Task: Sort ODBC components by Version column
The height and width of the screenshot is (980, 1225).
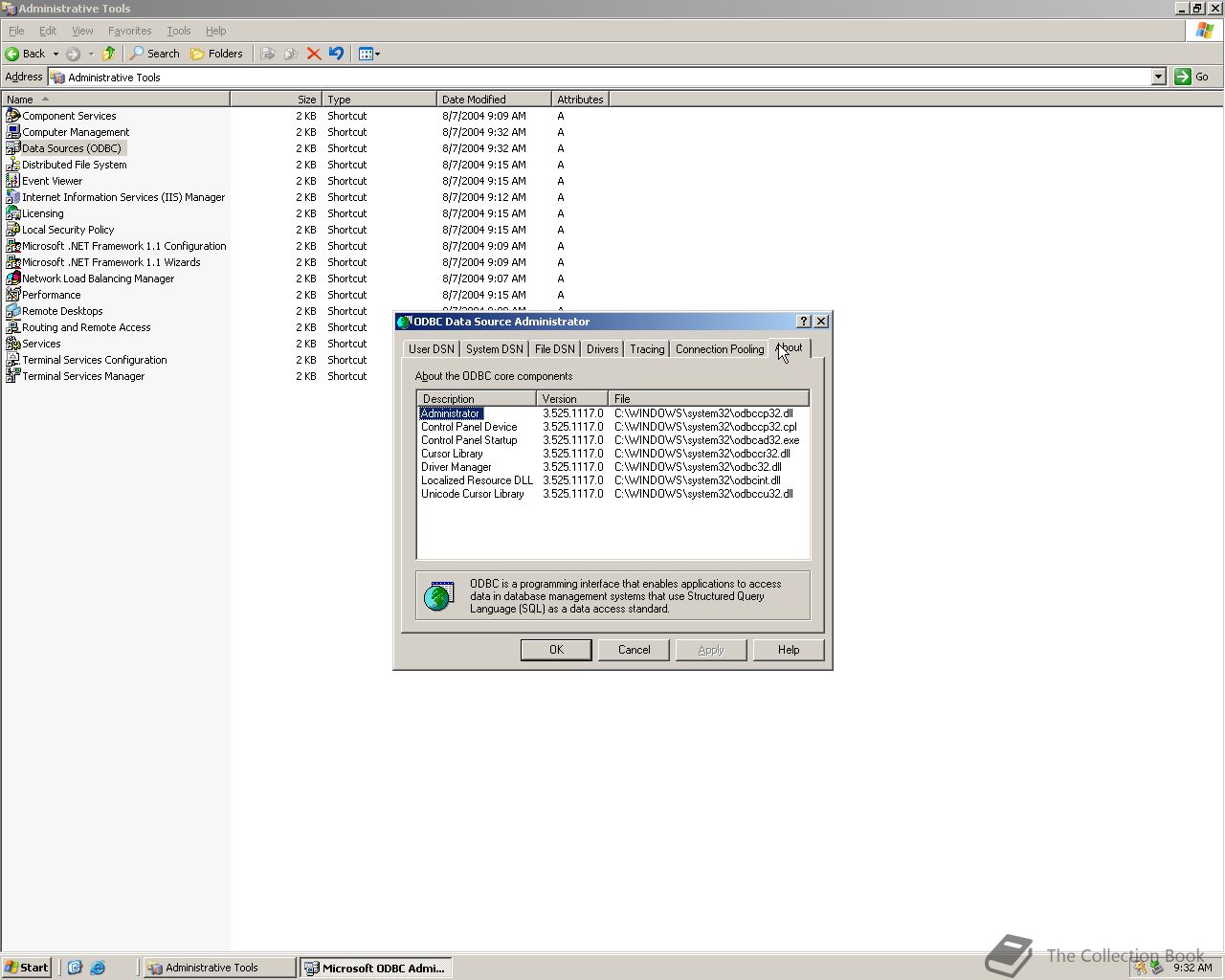Action: (x=572, y=398)
